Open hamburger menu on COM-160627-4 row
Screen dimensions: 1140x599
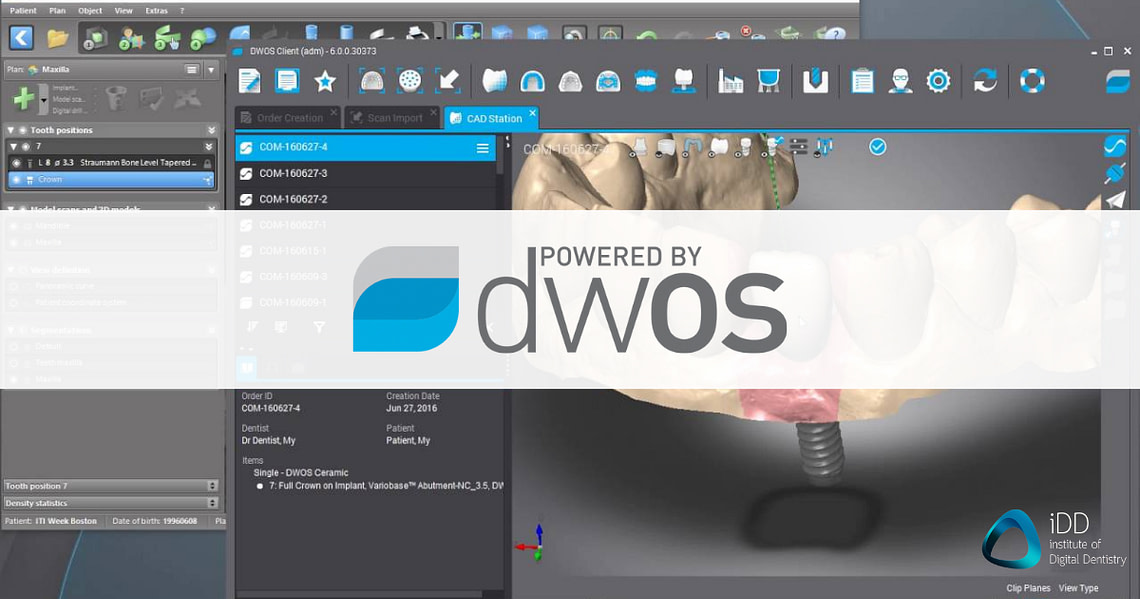483,148
